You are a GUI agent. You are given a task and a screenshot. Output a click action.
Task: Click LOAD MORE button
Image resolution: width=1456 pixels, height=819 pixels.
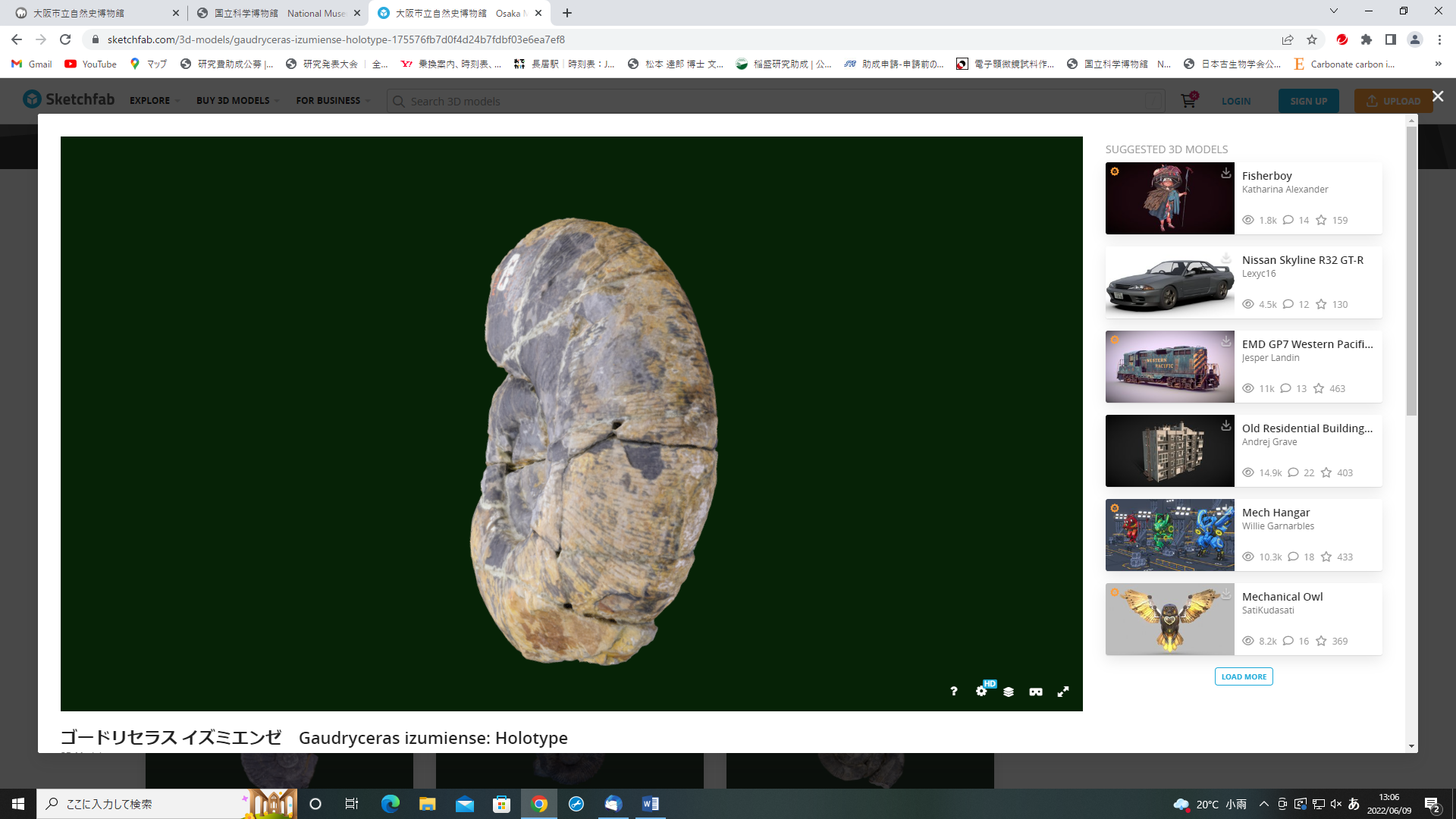click(x=1244, y=676)
